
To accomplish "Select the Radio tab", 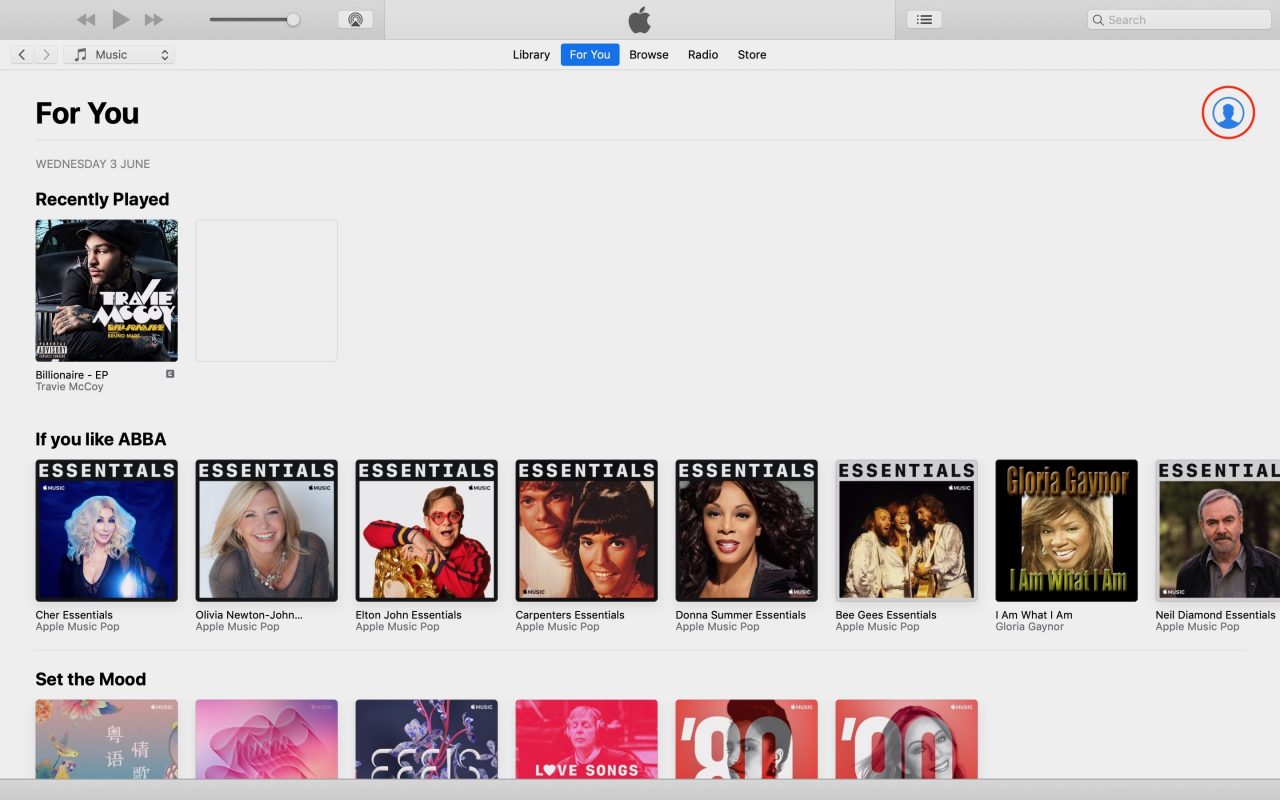I will 702,54.
